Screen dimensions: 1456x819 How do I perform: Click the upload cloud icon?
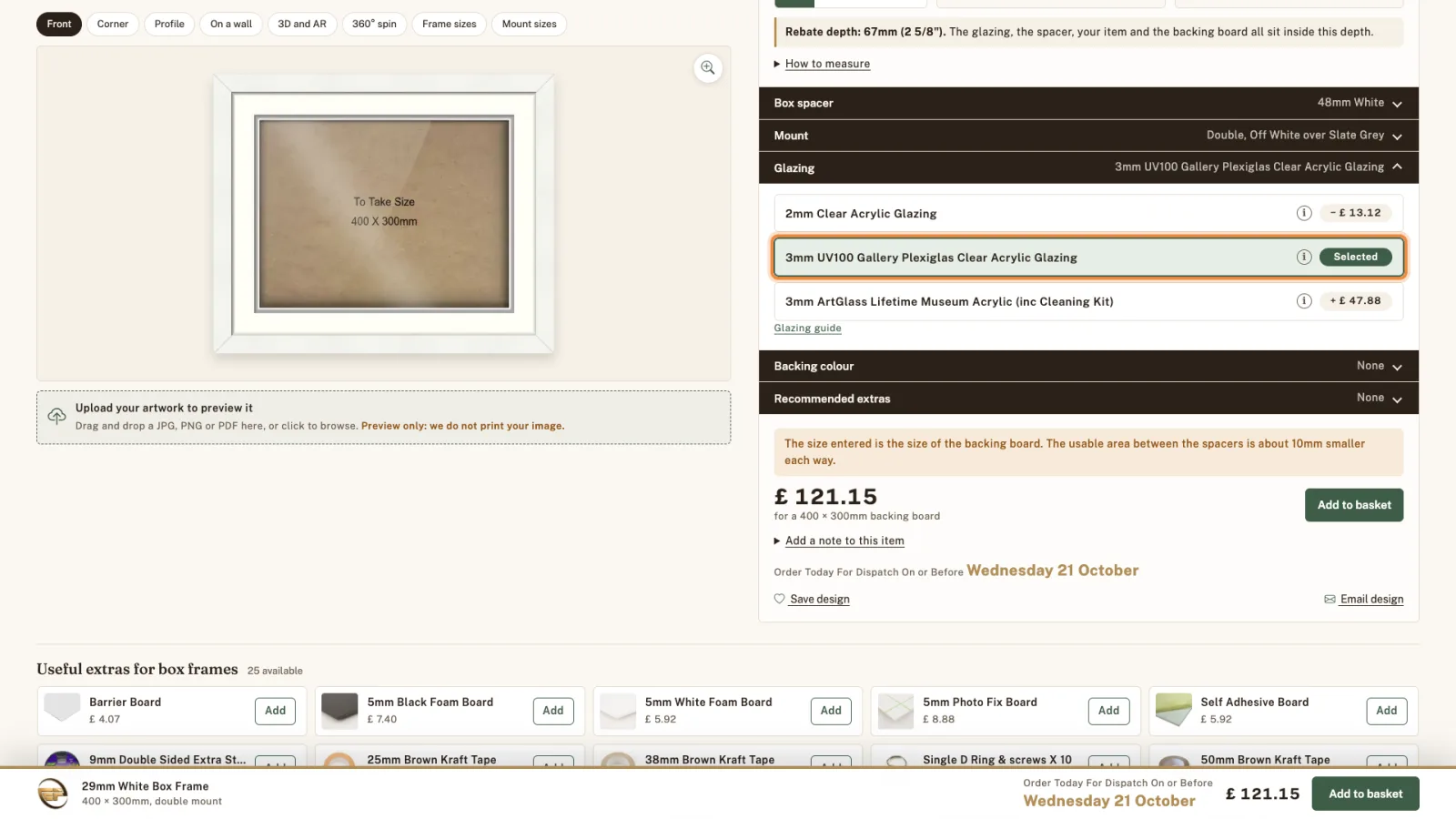tap(56, 417)
